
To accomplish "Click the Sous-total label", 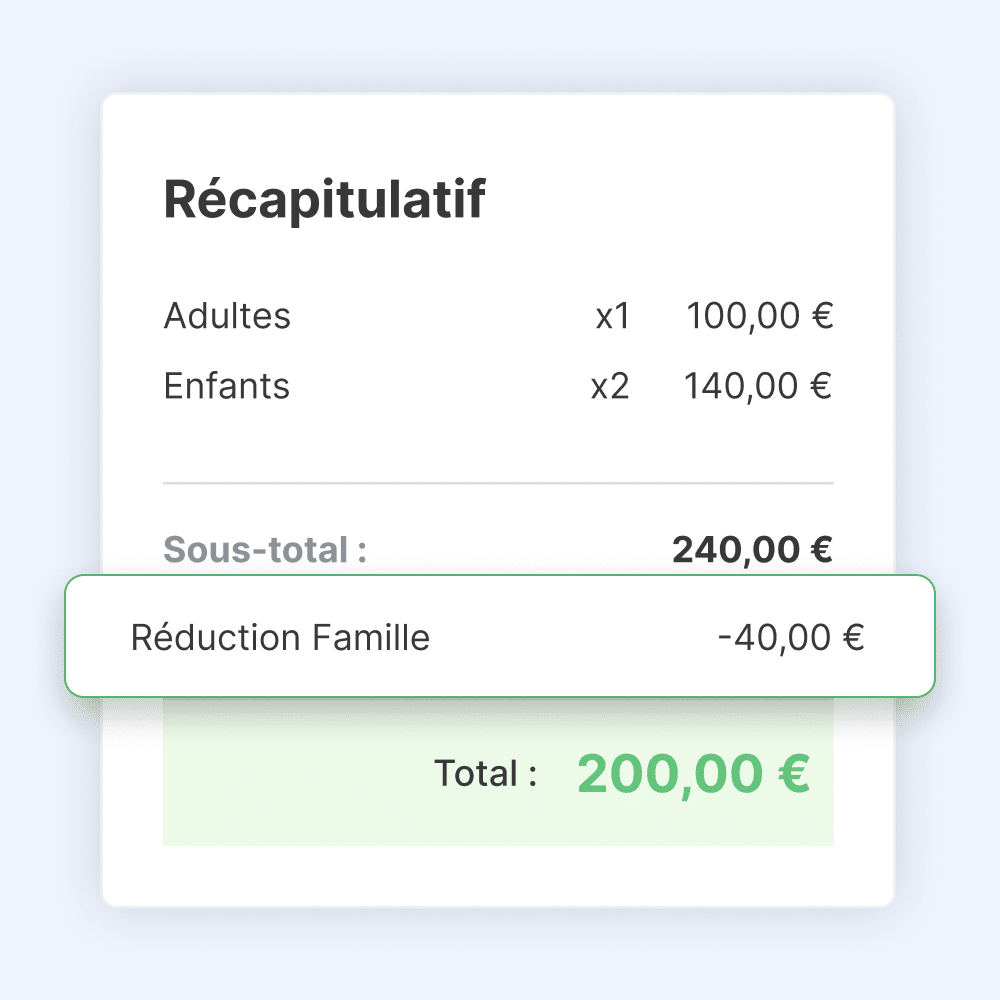I will tap(265, 549).
